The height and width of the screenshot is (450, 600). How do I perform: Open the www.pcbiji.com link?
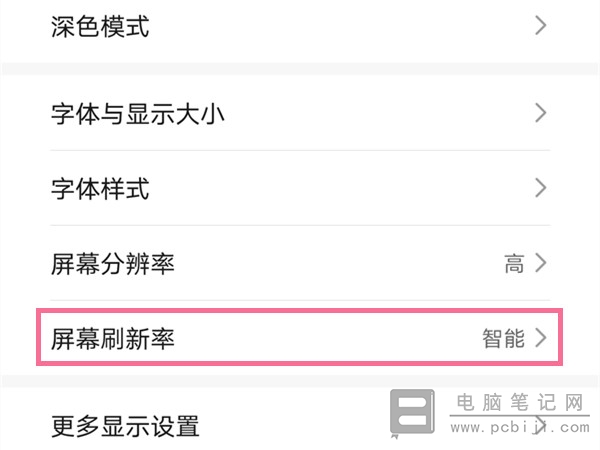pos(520,427)
